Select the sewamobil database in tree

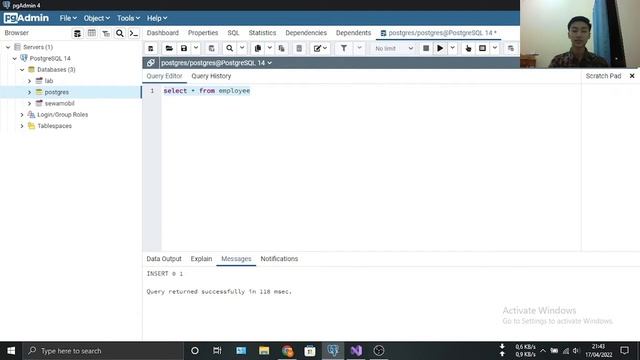[59, 104]
